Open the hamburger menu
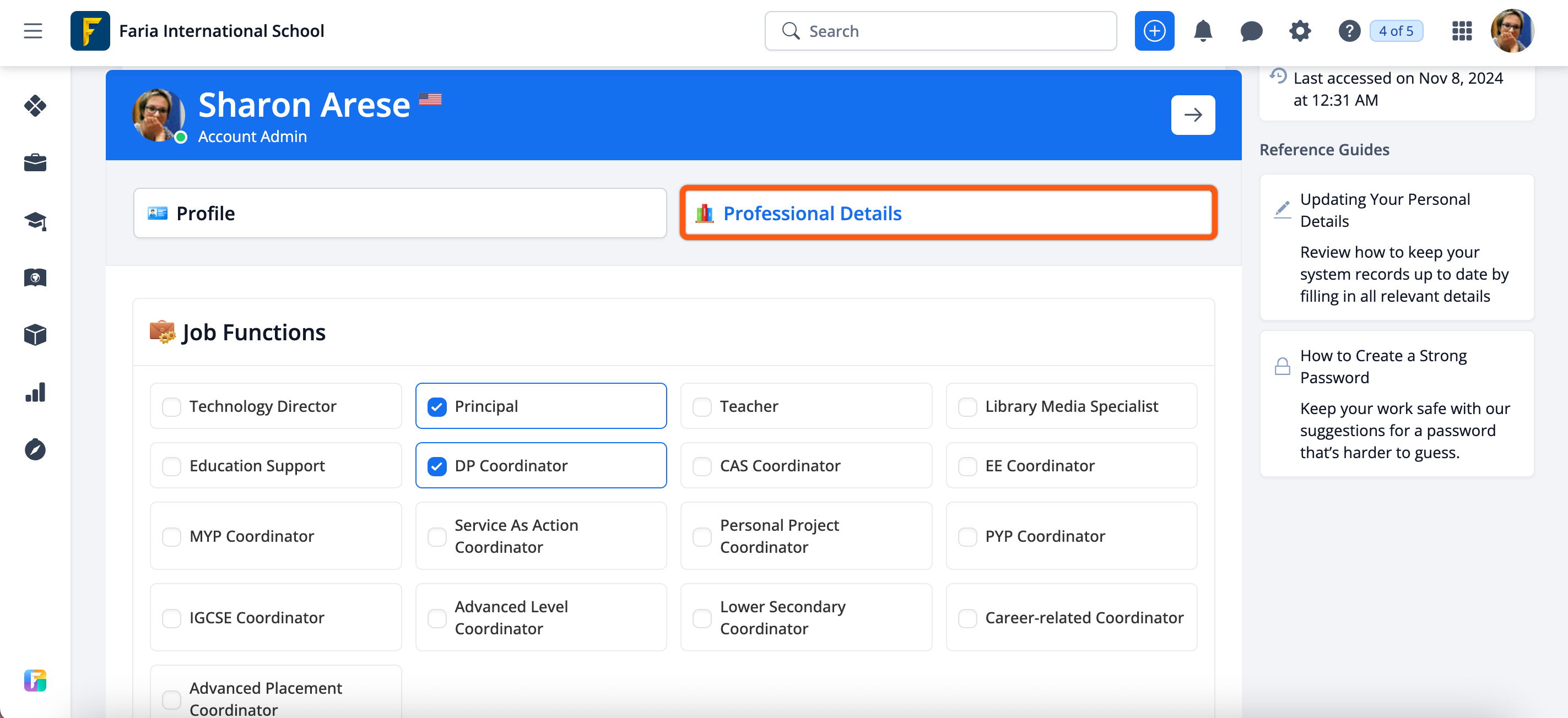The height and width of the screenshot is (718, 1568). point(33,31)
